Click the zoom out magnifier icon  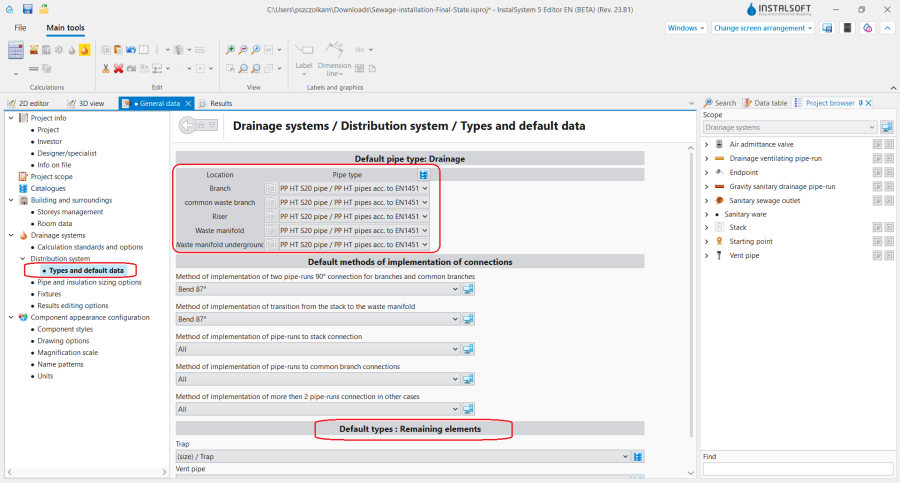tap(243, 50)
